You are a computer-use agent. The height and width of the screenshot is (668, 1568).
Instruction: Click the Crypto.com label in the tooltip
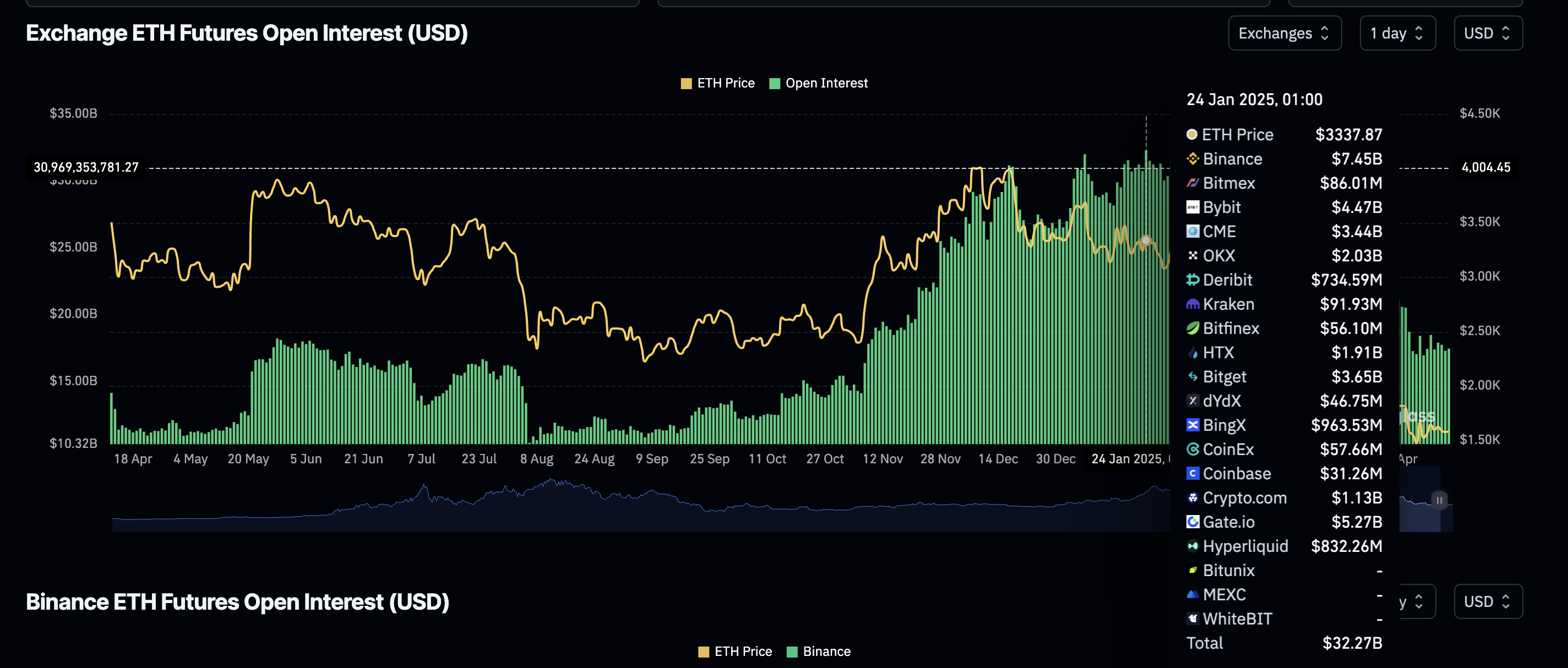pyautogui.click(x=1244, y=497)
